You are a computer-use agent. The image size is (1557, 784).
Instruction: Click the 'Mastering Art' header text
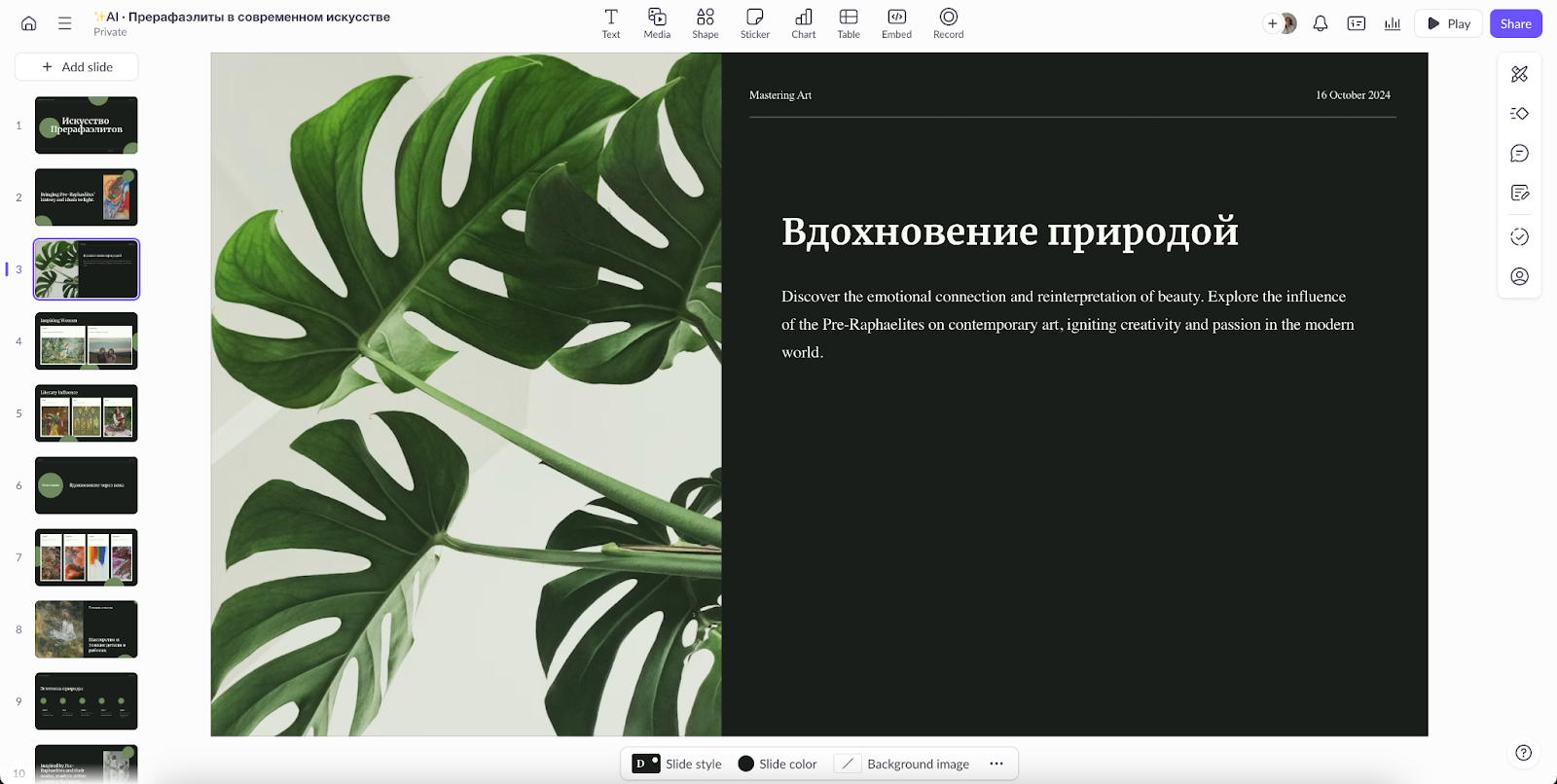pyautogui.click(x=780, y=95)
